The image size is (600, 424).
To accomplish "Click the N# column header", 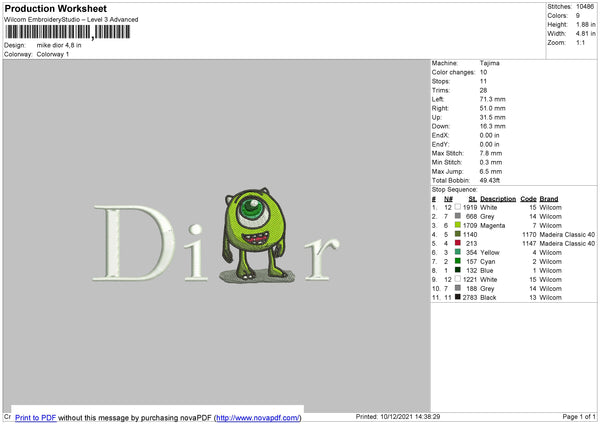I will (x=448, y=199).
